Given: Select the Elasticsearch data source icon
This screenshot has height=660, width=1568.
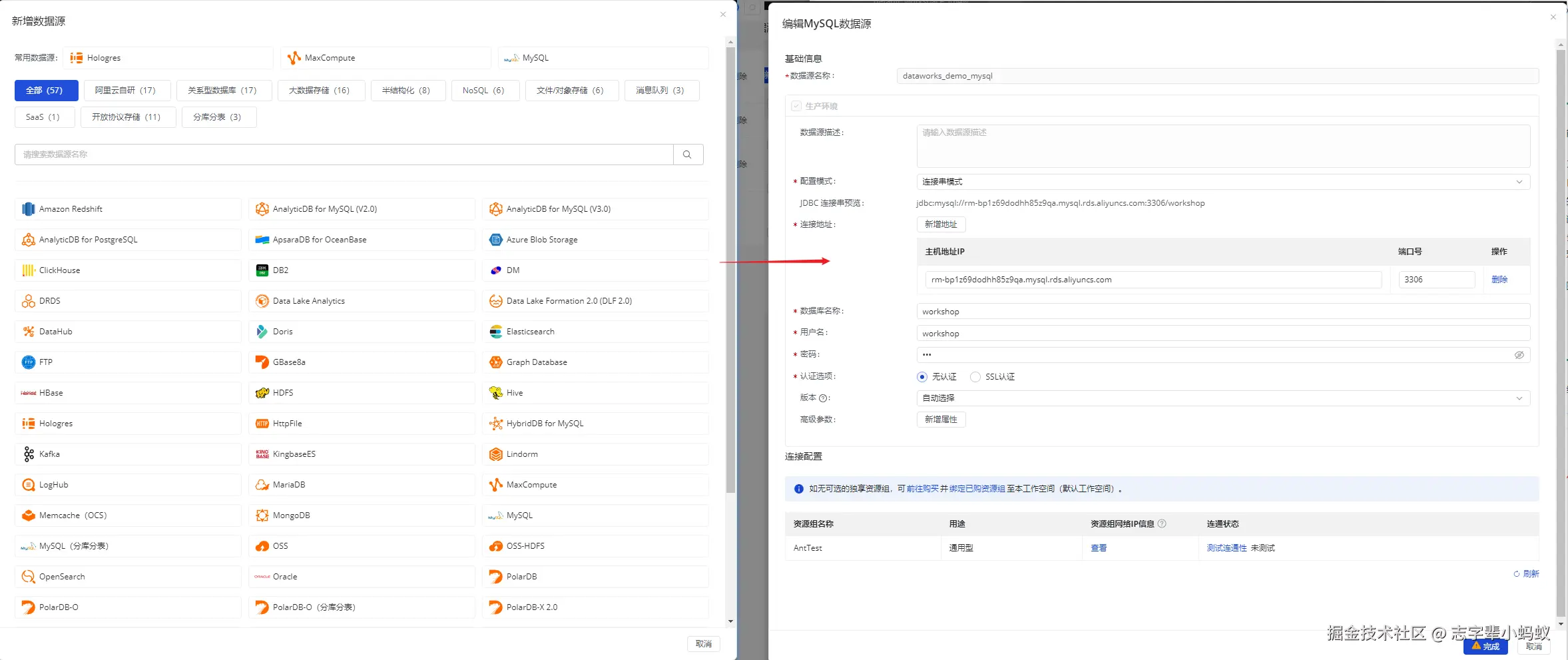Looking at the screenshot, I should pyautogui.click(x=495, y=332).
